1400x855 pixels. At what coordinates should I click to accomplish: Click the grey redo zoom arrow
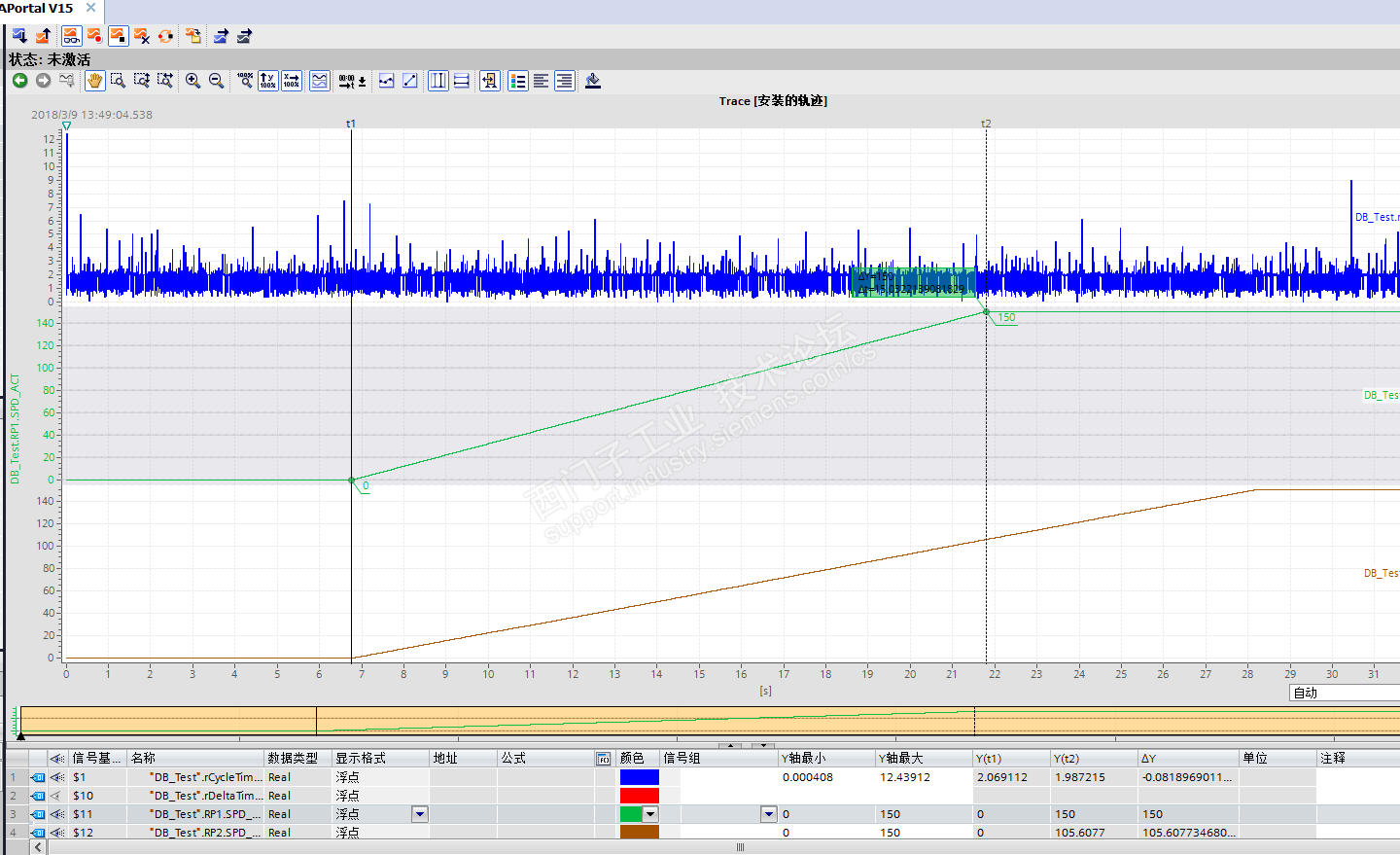pos(43,81)
